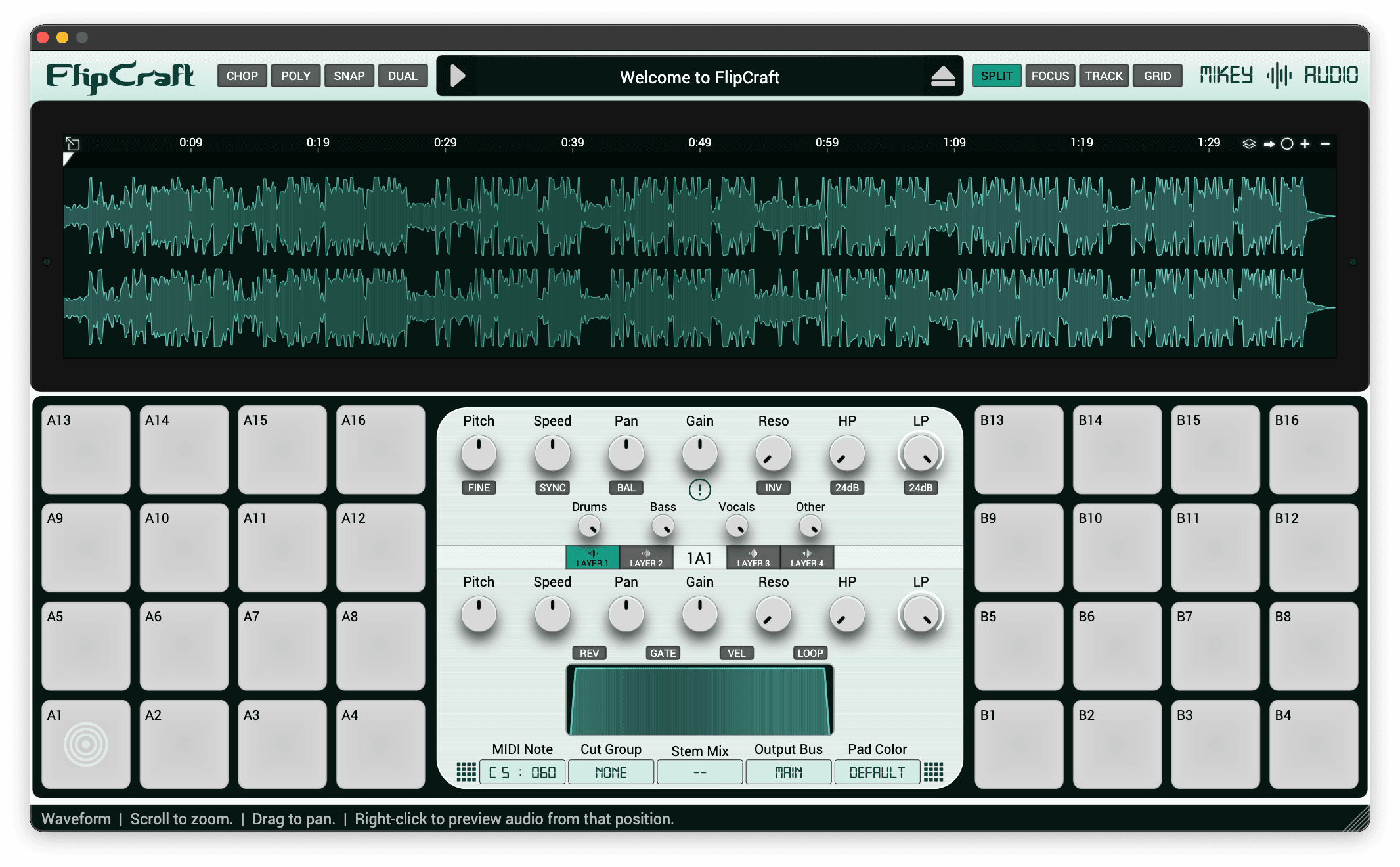Open the Pad Color DEFAULT dropdown
This screenshot has width=1400, height=867.
(x=877, y=772)
